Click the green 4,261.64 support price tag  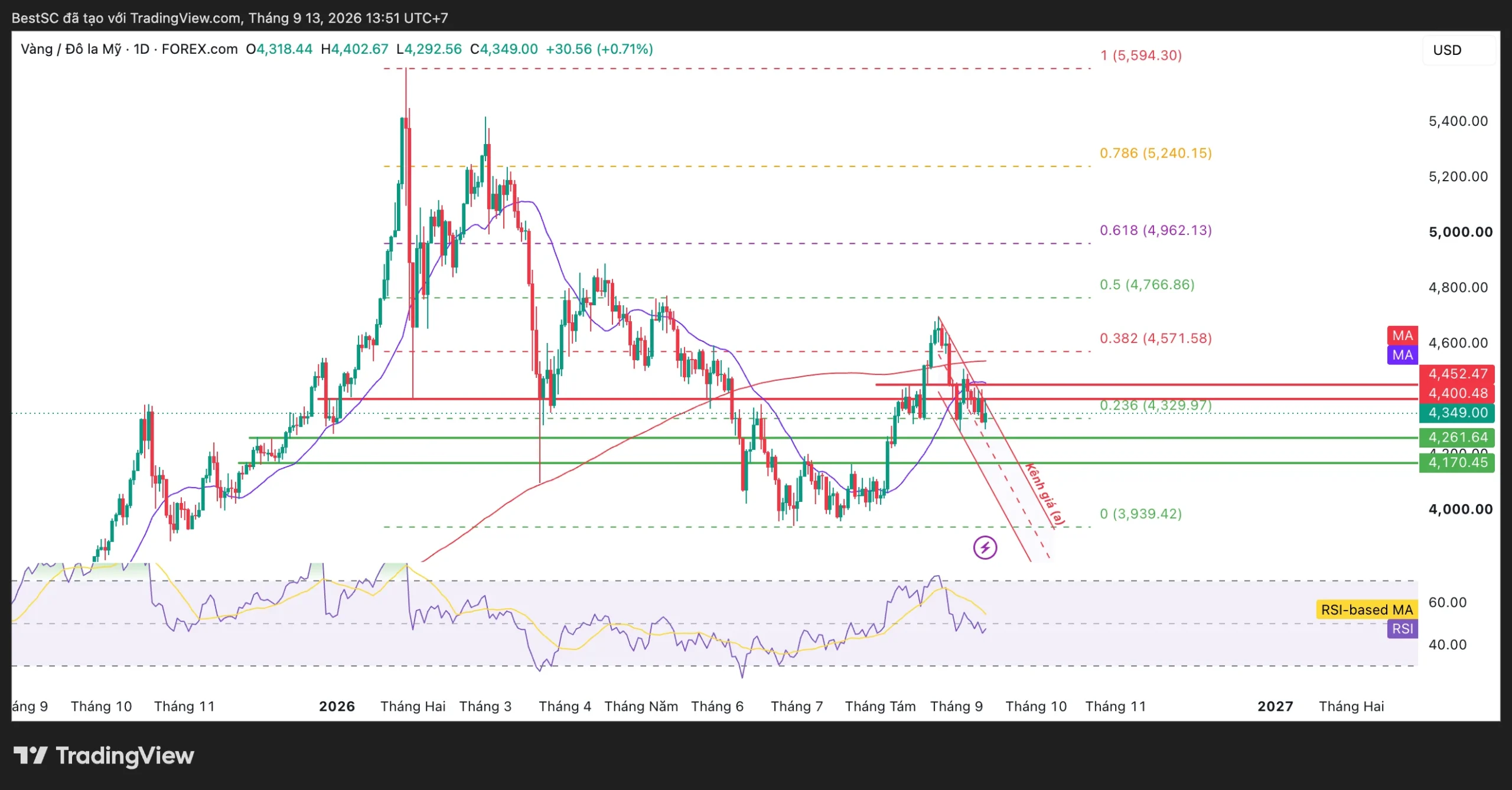[1457, 438]
